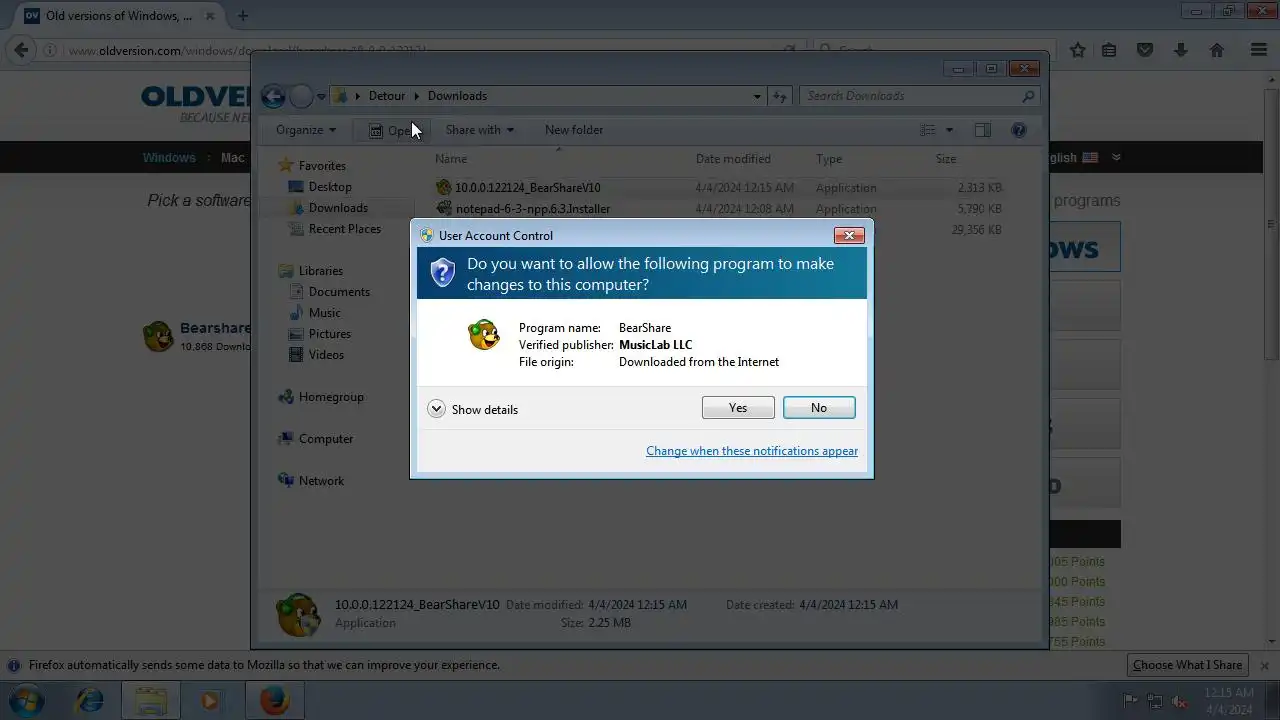
Task: Select Network in navigation pane
Action: pyautogui.click(x=321, y=481)
